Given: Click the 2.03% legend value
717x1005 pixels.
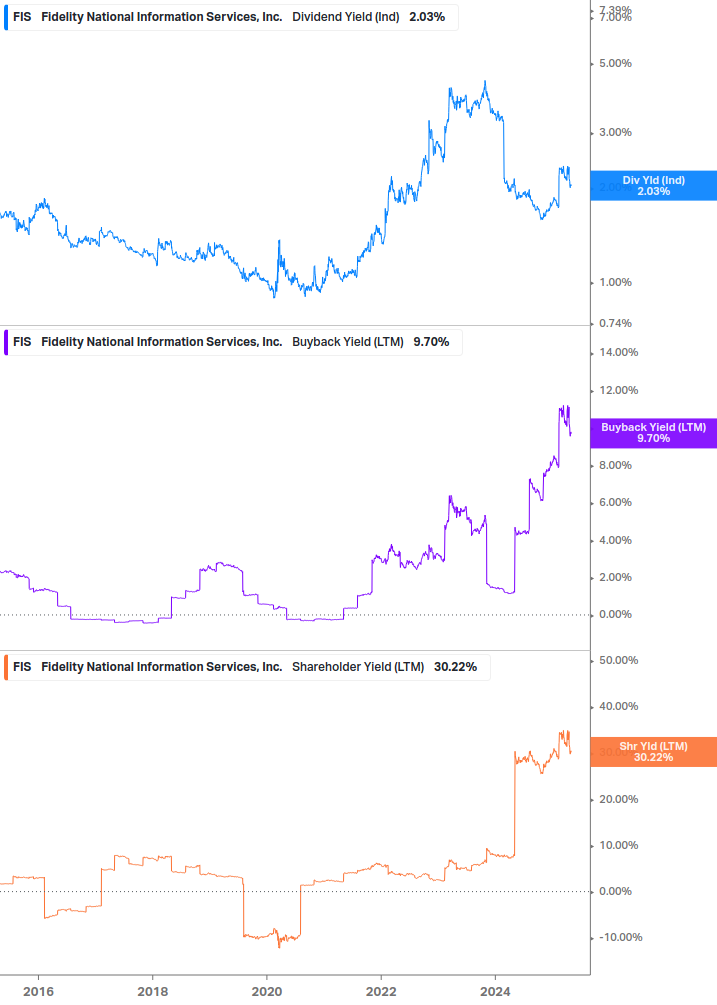Looking at the screenshot, I should point(427,17).
